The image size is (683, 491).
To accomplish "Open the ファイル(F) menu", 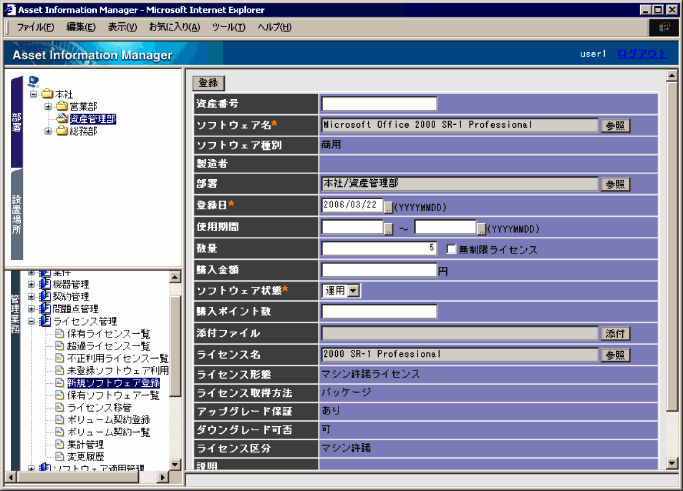I will coord(35,27).
